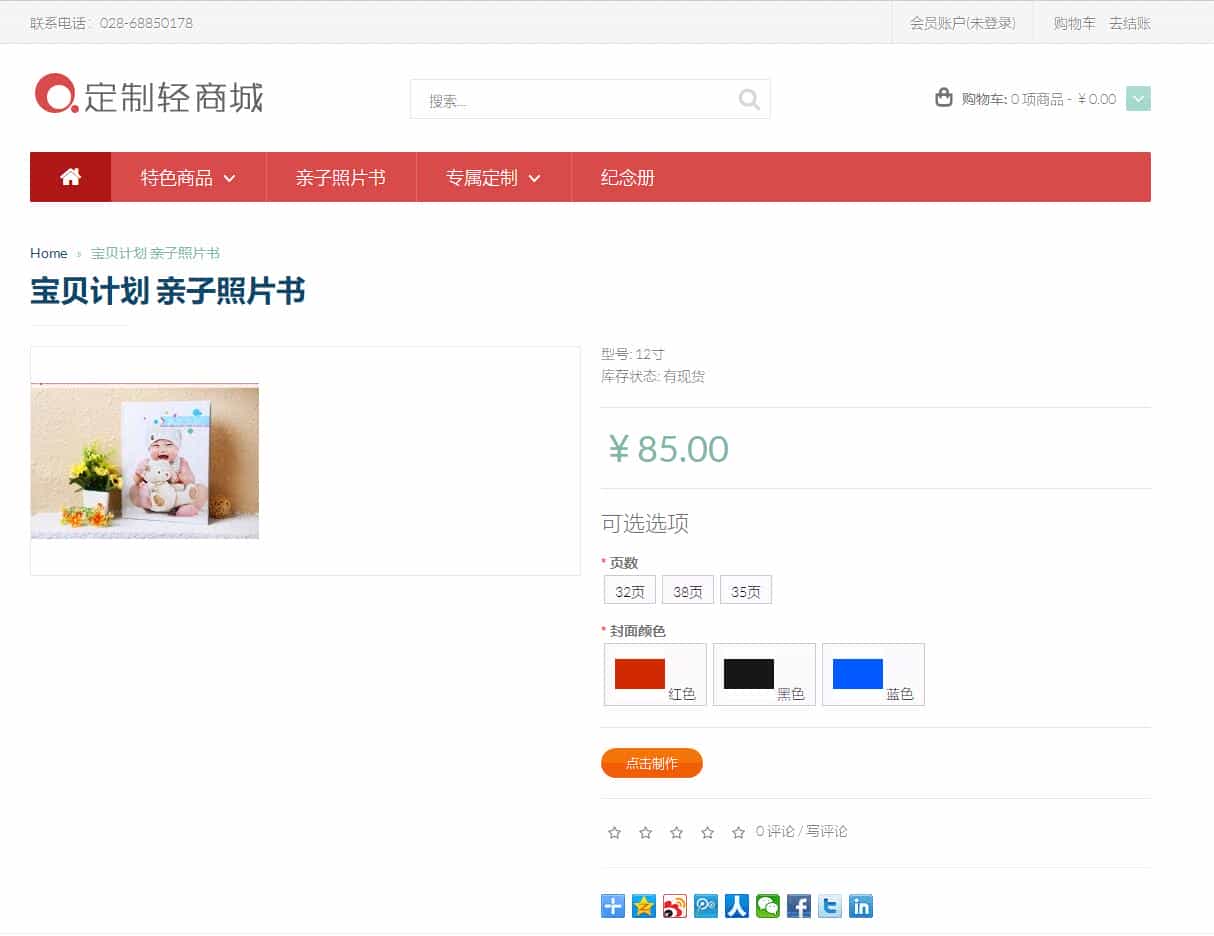Click the magnifier search icon
Viewport: 1214px width, 936px height.
click(x=749, y=99)
